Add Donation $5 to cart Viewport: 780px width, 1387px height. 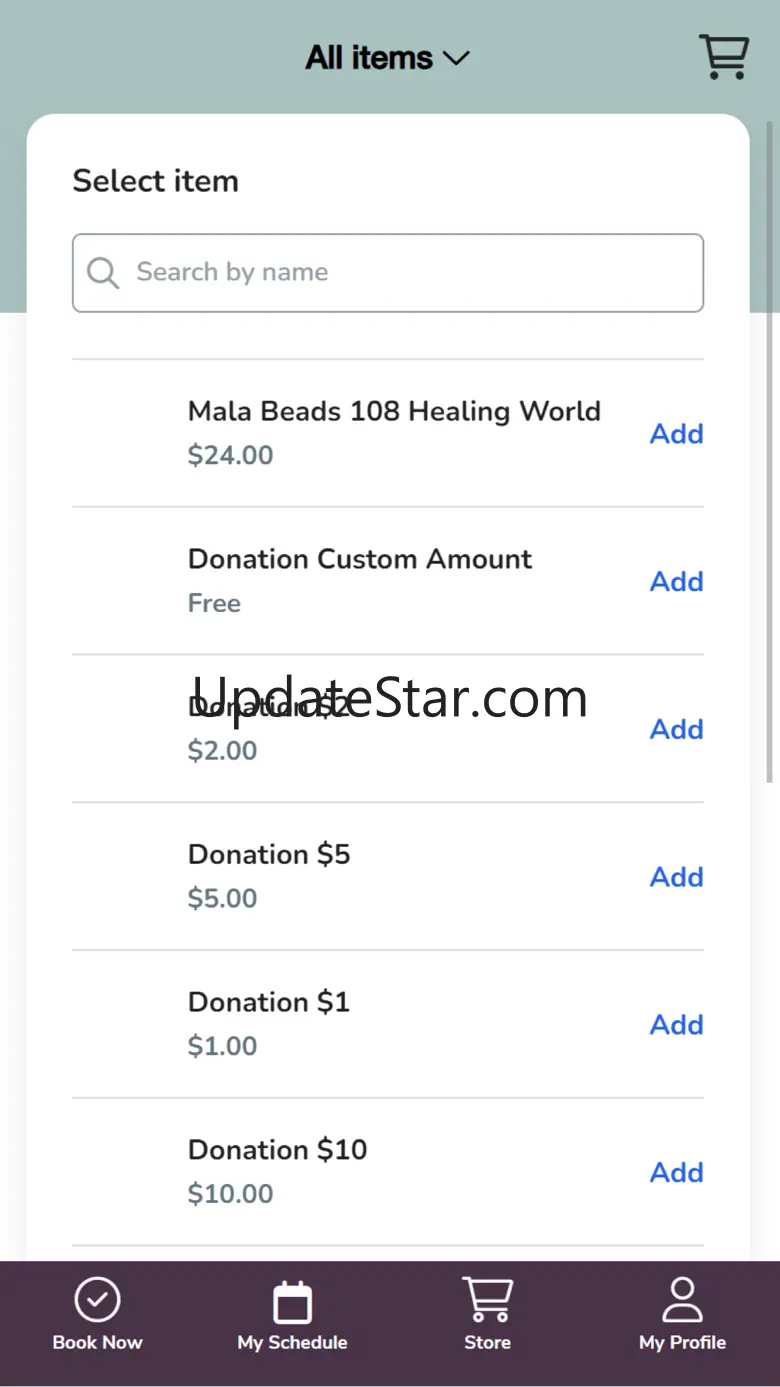(677, 877)
